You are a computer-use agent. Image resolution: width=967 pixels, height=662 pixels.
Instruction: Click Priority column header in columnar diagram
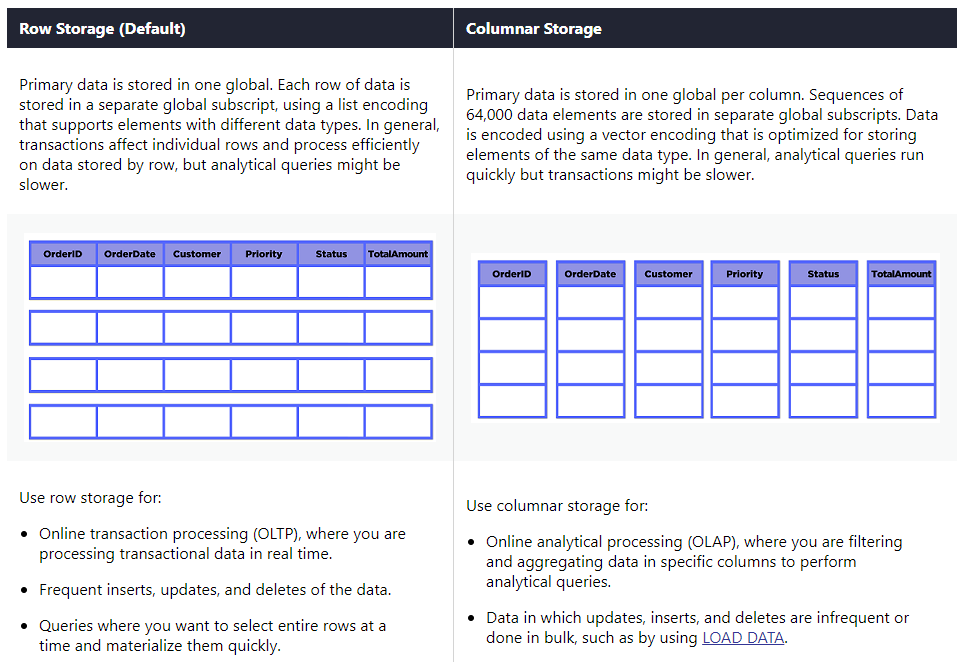(745, 274)
